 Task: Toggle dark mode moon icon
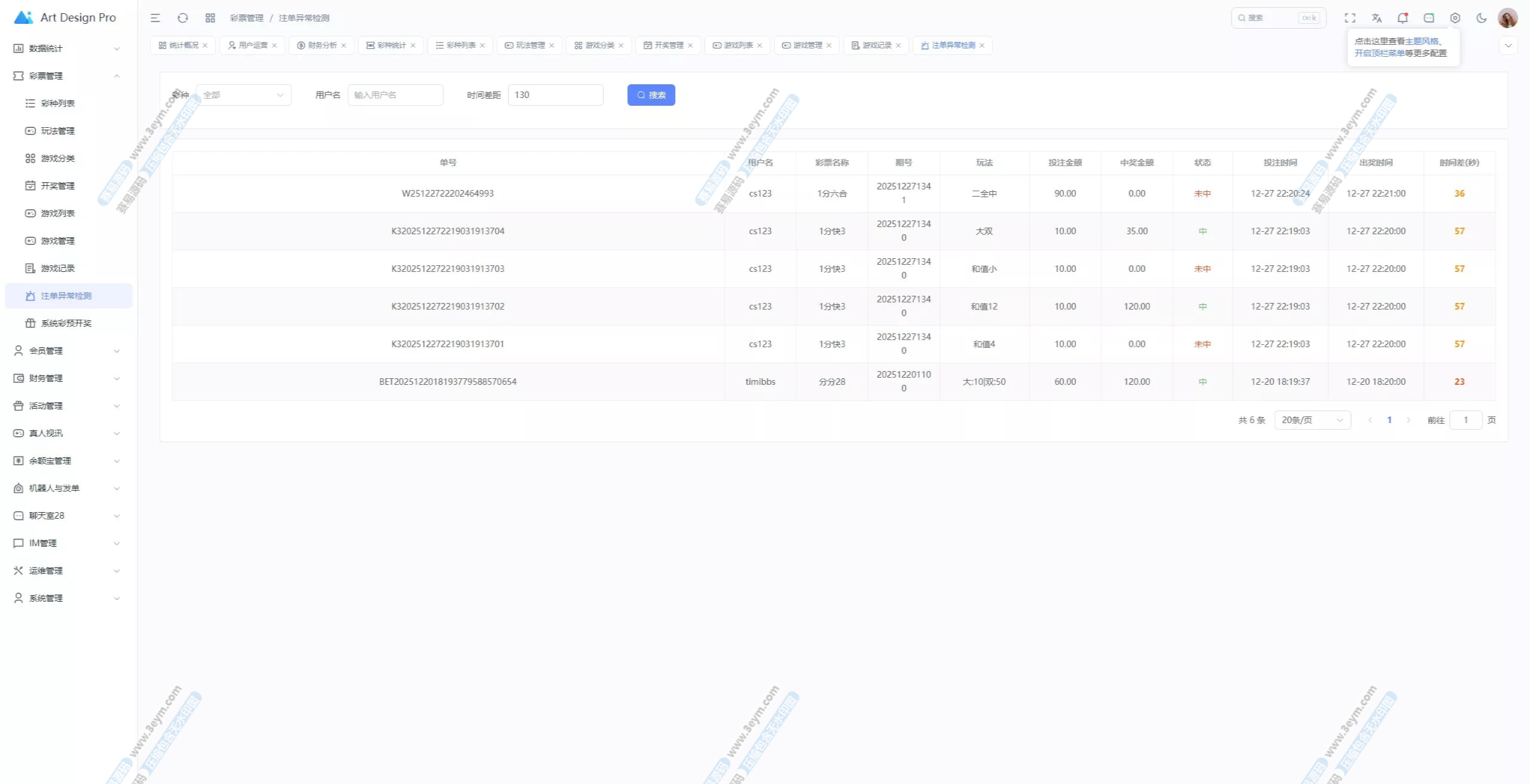click(1482, 18)
